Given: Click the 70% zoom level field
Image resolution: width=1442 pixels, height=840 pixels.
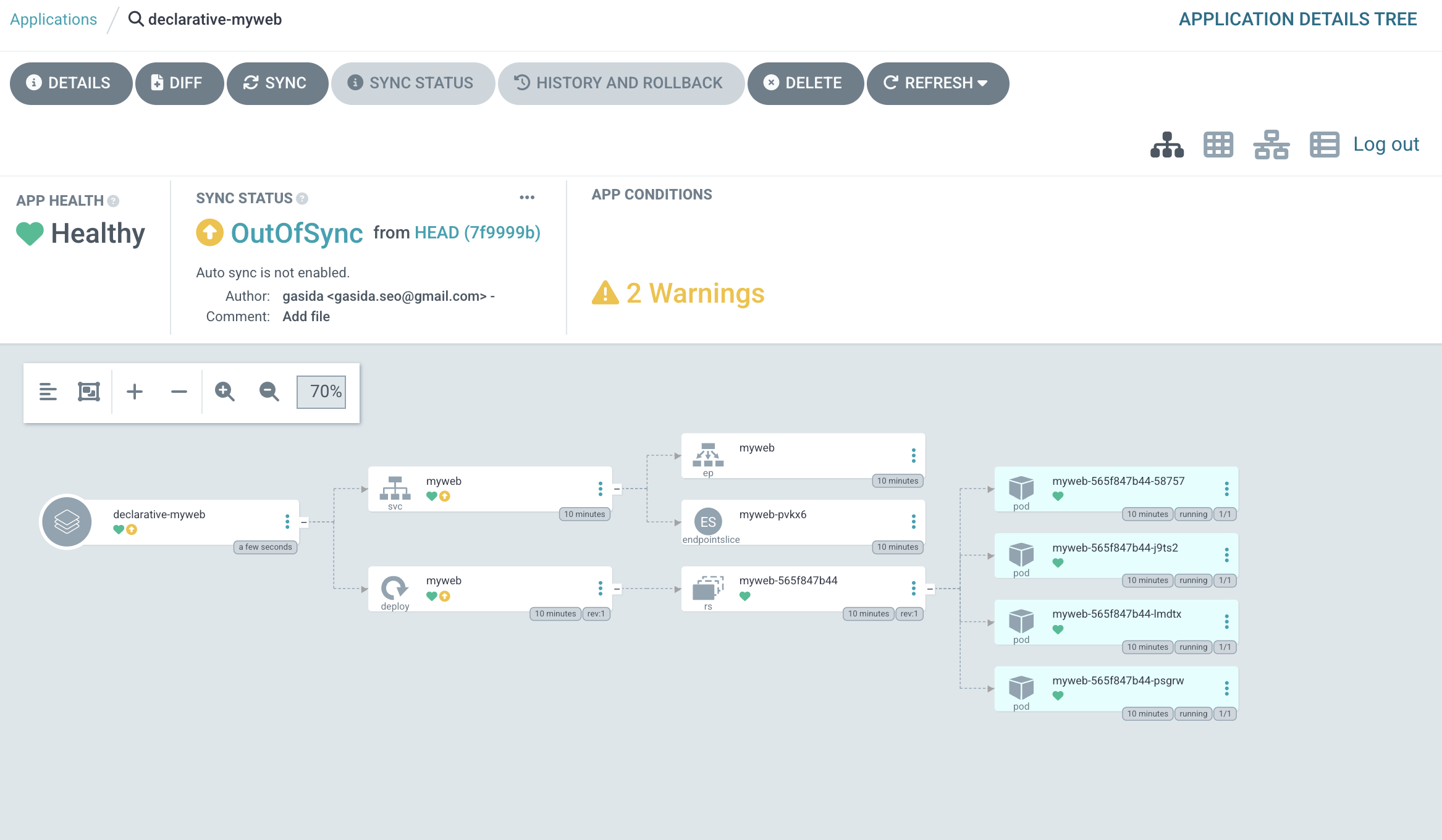Looking at the screenshot, I should pos(321,392).
